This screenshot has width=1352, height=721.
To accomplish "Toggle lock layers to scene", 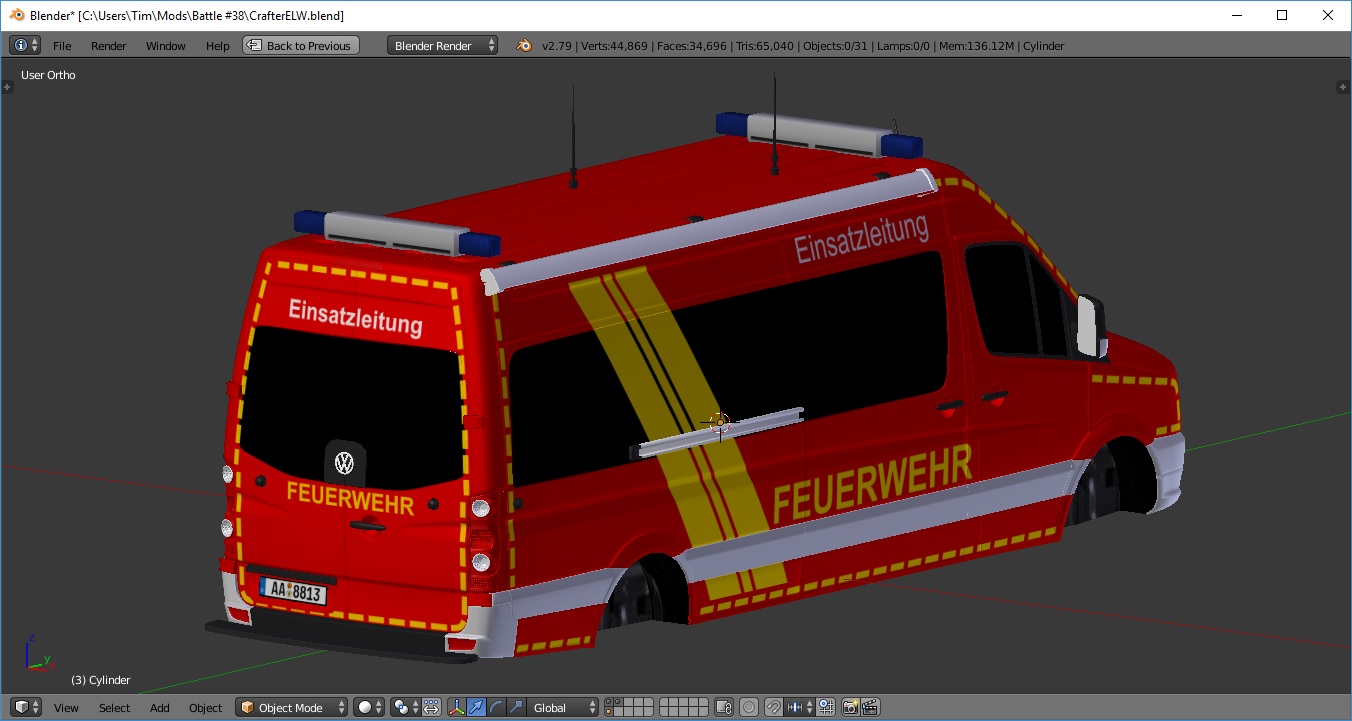I will (x=725, y=707).
